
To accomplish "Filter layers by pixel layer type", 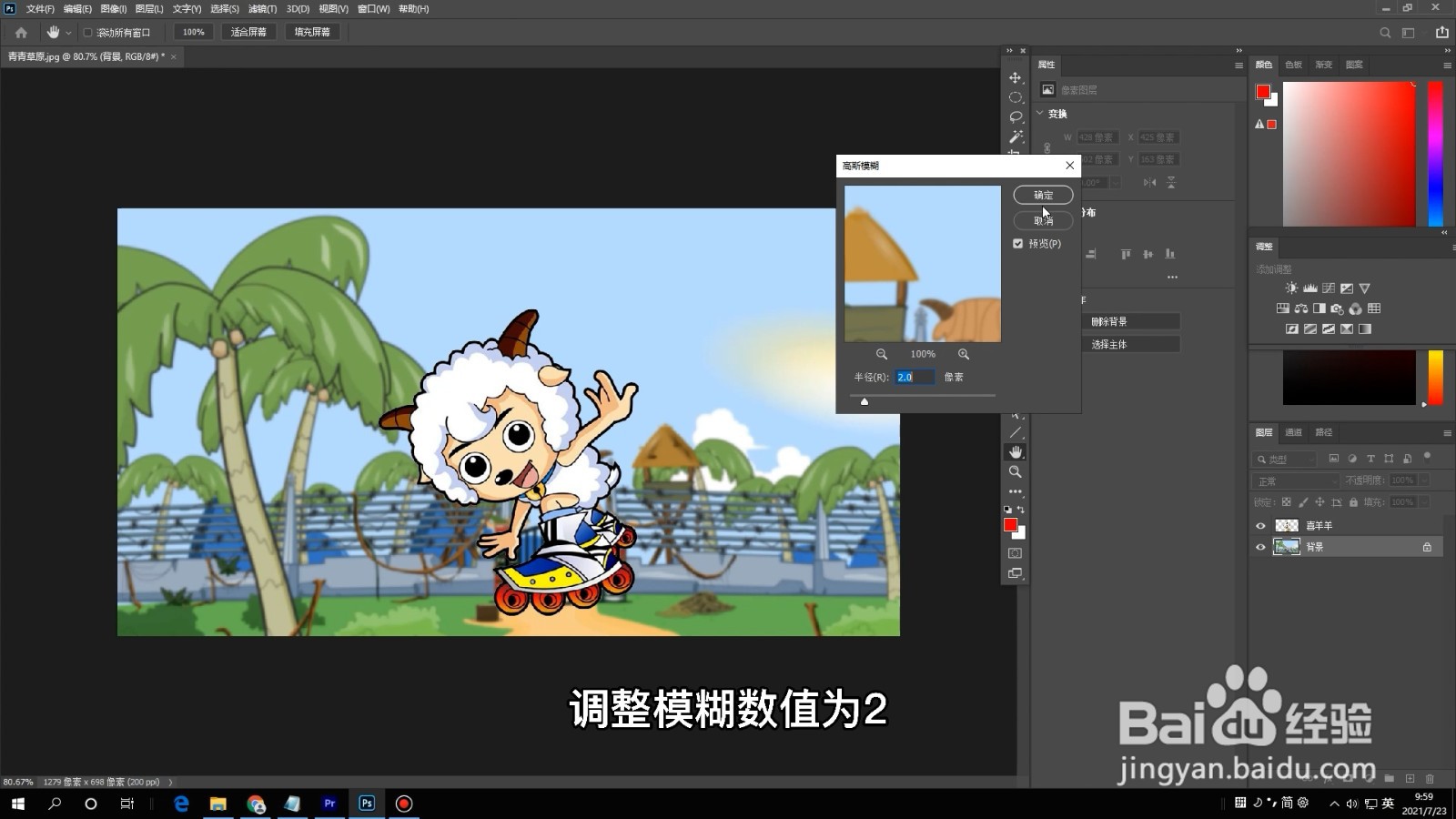I will [1334, 459].
